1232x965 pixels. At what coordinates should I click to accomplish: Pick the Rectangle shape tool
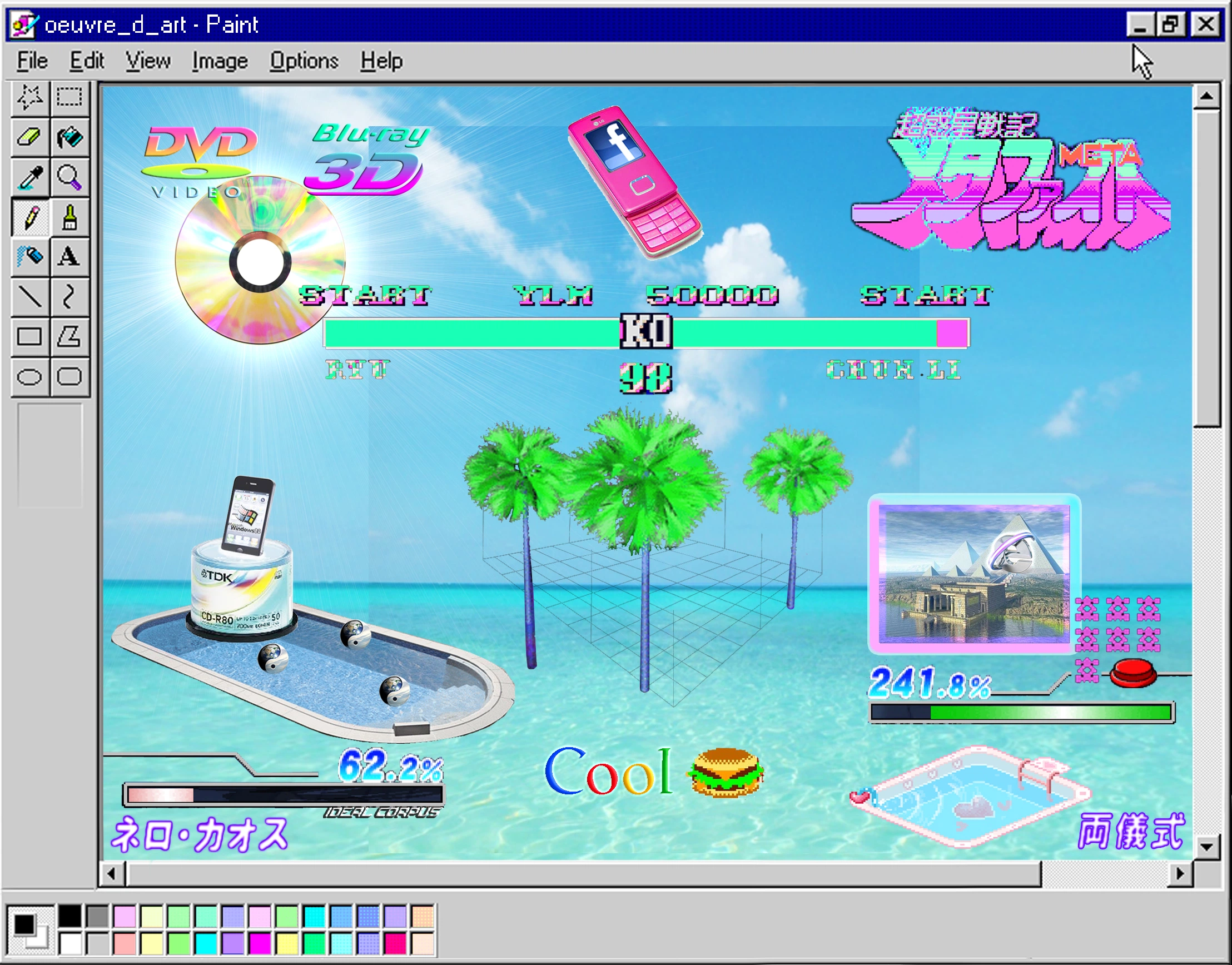click(x=30, y=337)
